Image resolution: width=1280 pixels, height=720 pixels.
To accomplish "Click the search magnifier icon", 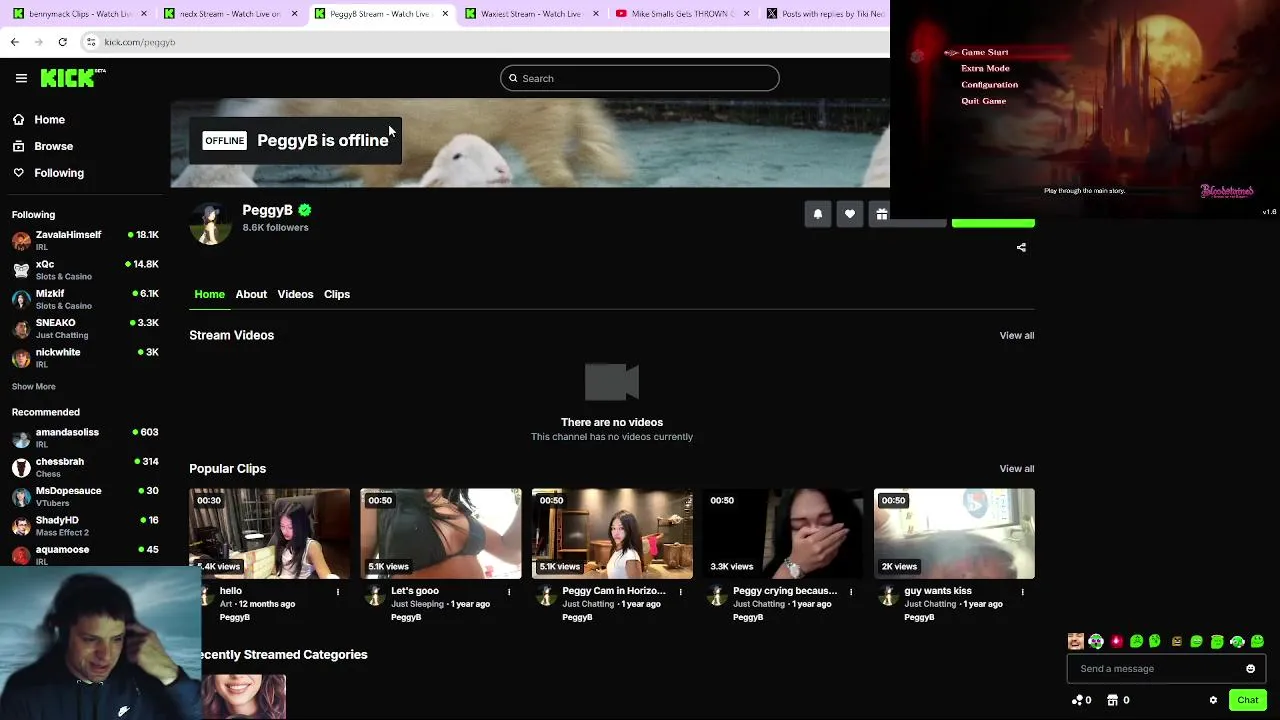I will click(x=513, y=78).
